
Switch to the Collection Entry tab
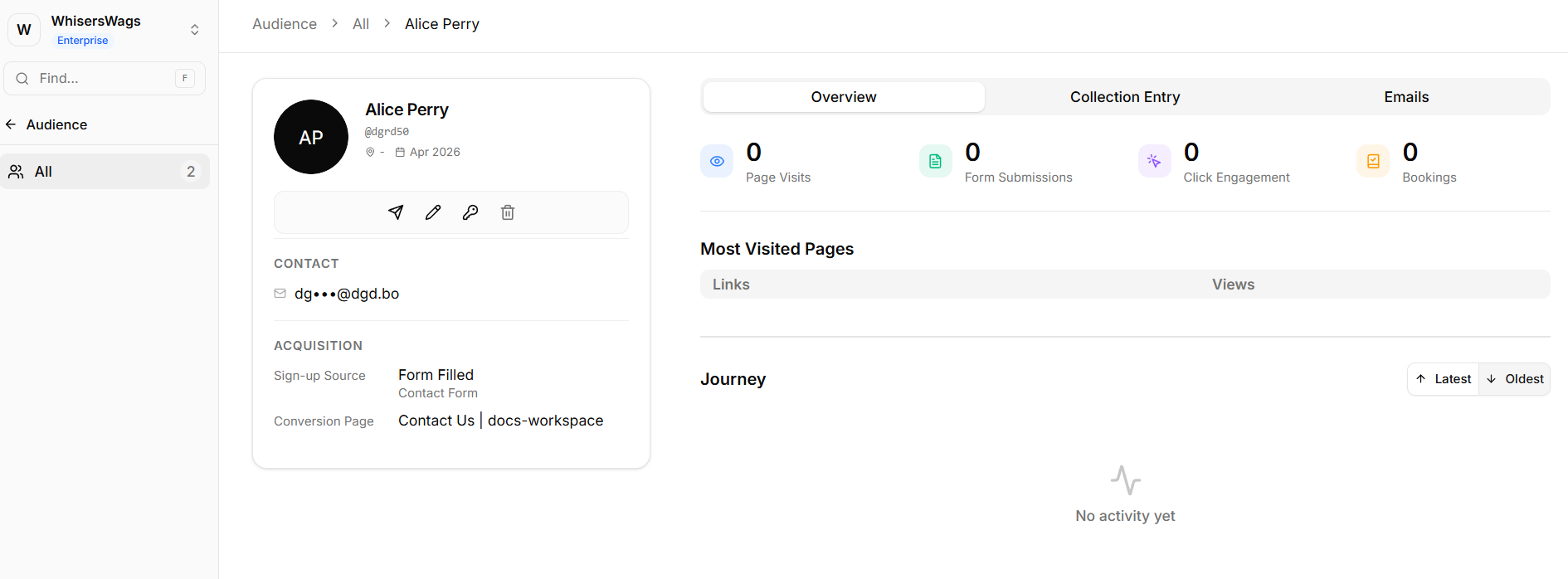[1124, 97]
